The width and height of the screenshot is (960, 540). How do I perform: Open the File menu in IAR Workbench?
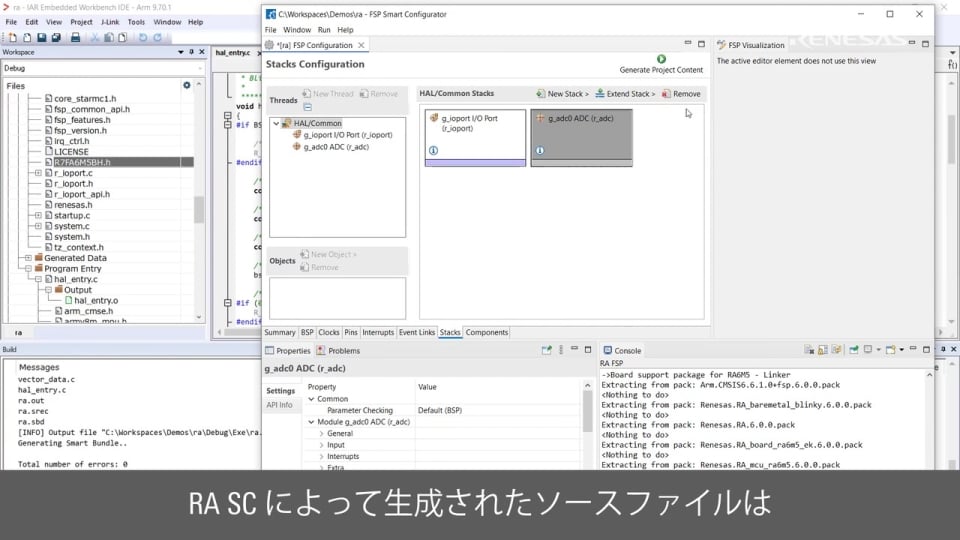click(11, 22)
